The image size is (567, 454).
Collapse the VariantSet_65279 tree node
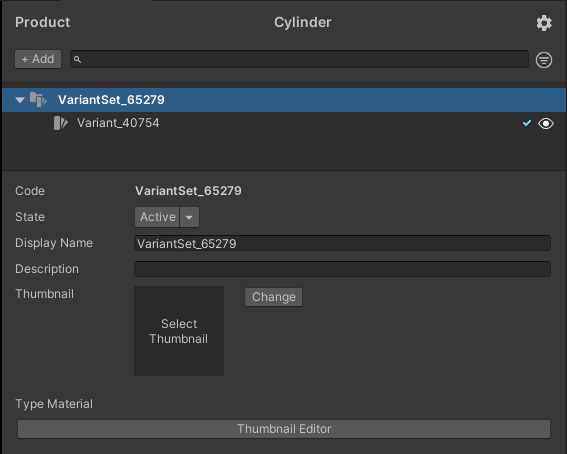tap(20, 100)
